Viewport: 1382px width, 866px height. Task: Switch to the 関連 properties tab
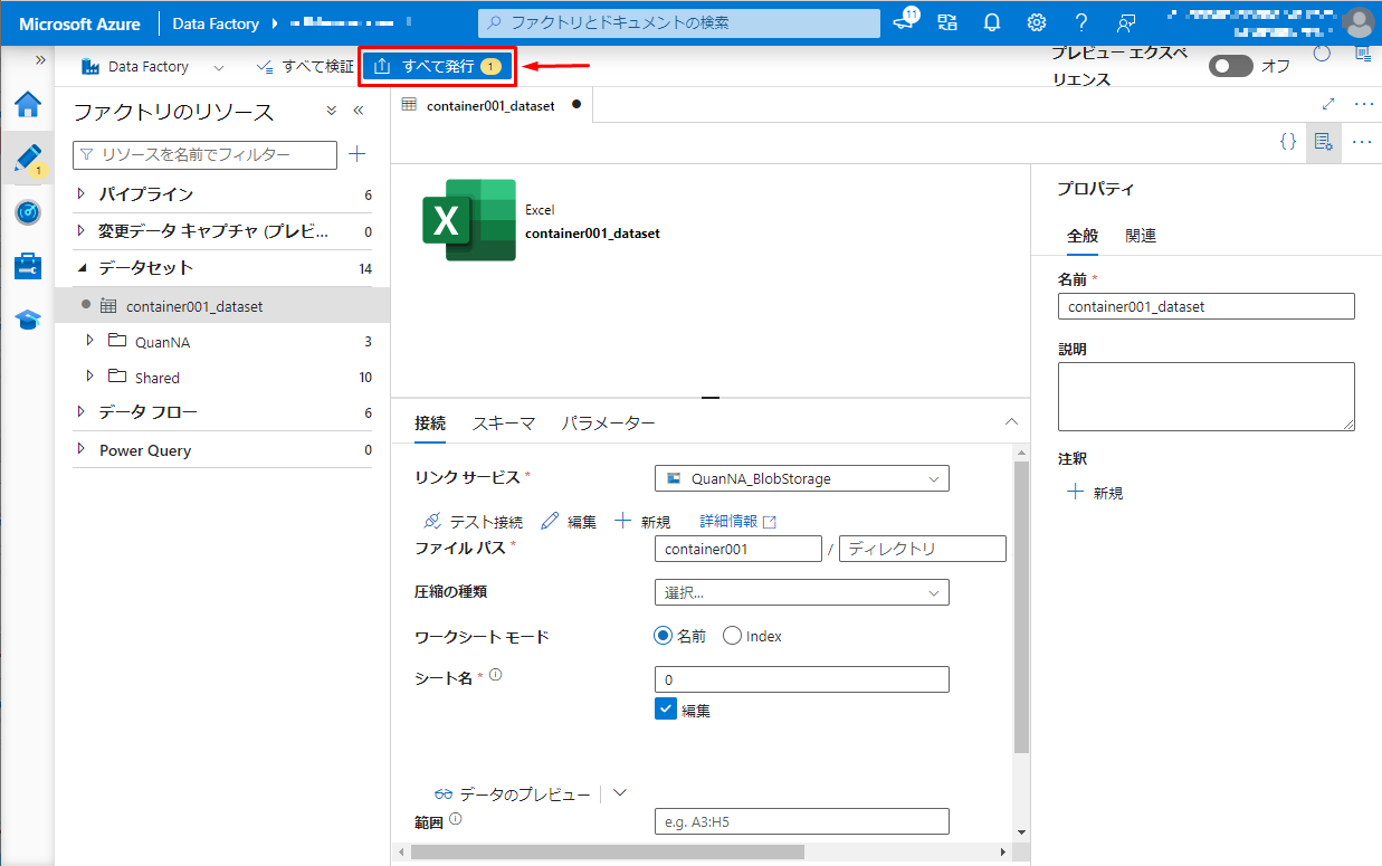(x=1140, y=236)
